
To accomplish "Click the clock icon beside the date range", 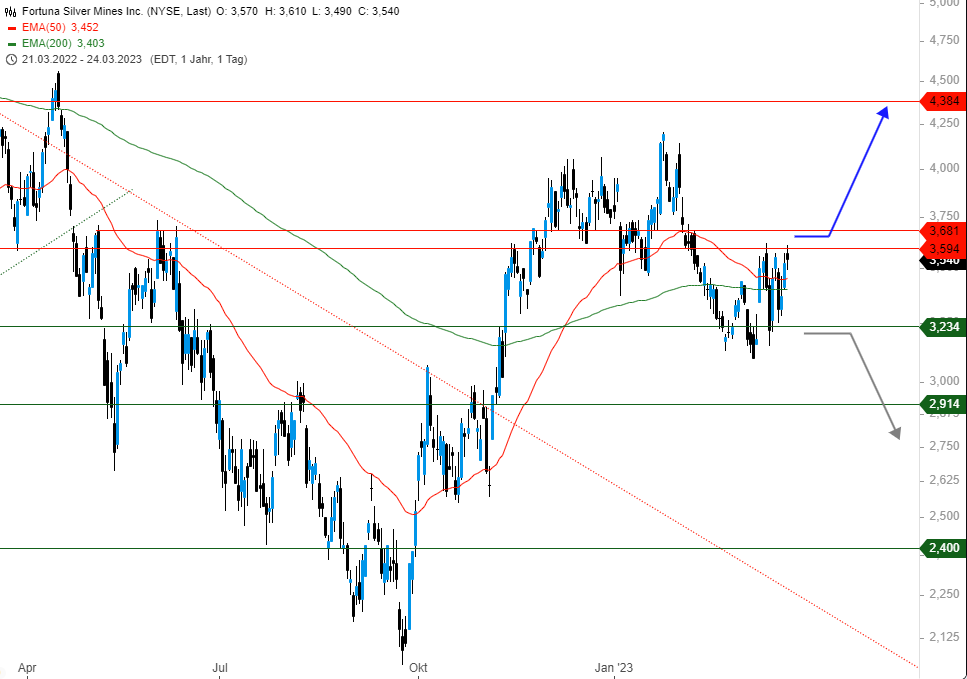I will pyautogui.click(x=11, y=59).
